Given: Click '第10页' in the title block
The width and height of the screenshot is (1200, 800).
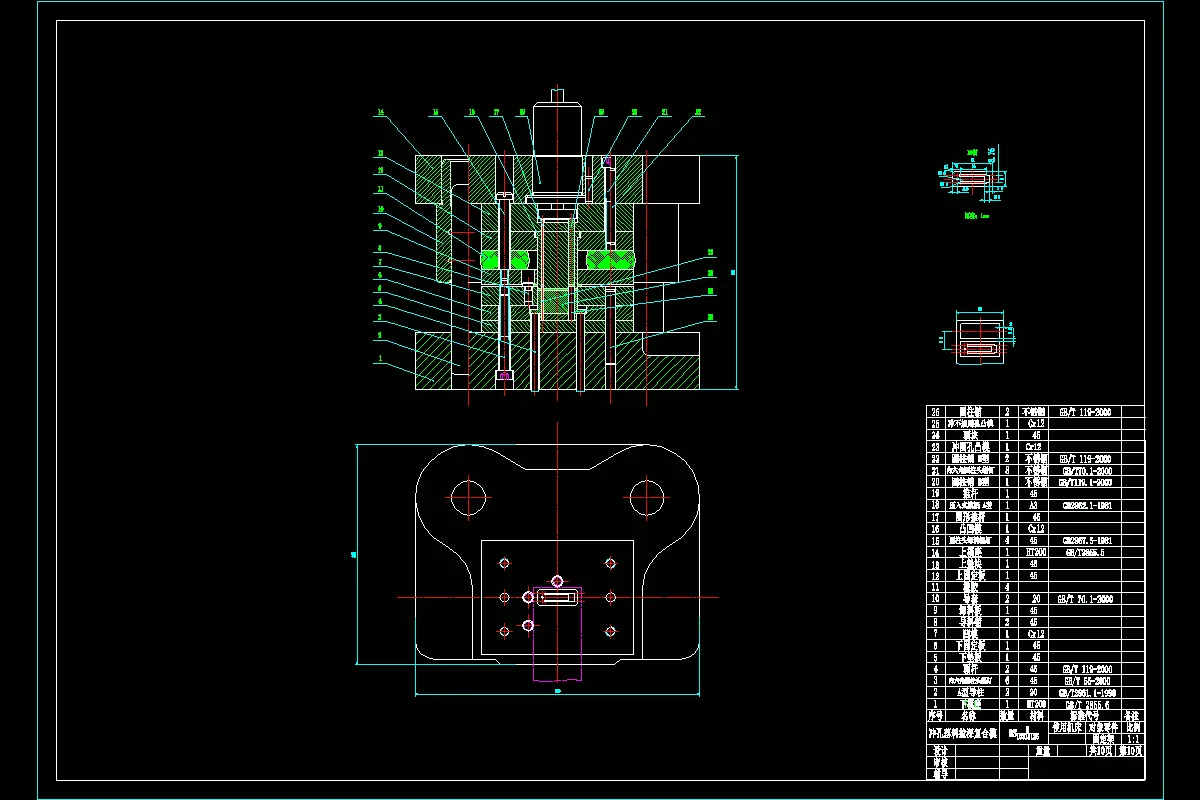Looking at the screenshot, I should (1130, 751).
